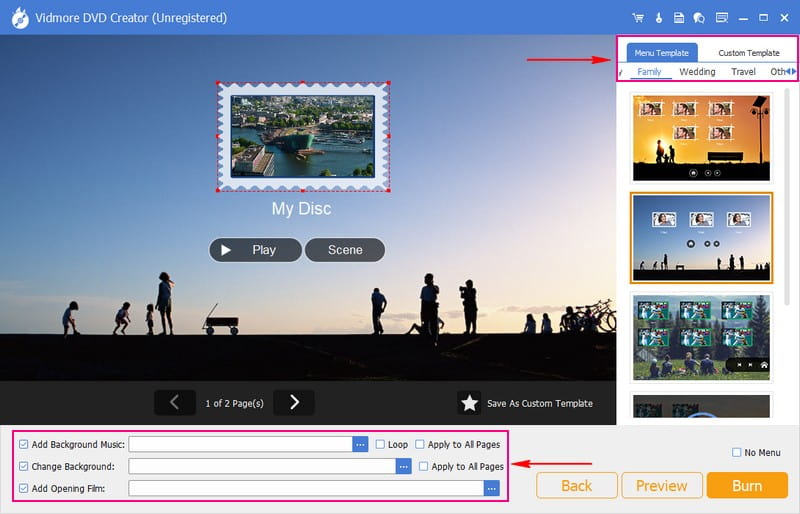Screen dimensions: 800x514
Task: Select the first sunset family template thumbnail
Action: [x=701, y=138]
